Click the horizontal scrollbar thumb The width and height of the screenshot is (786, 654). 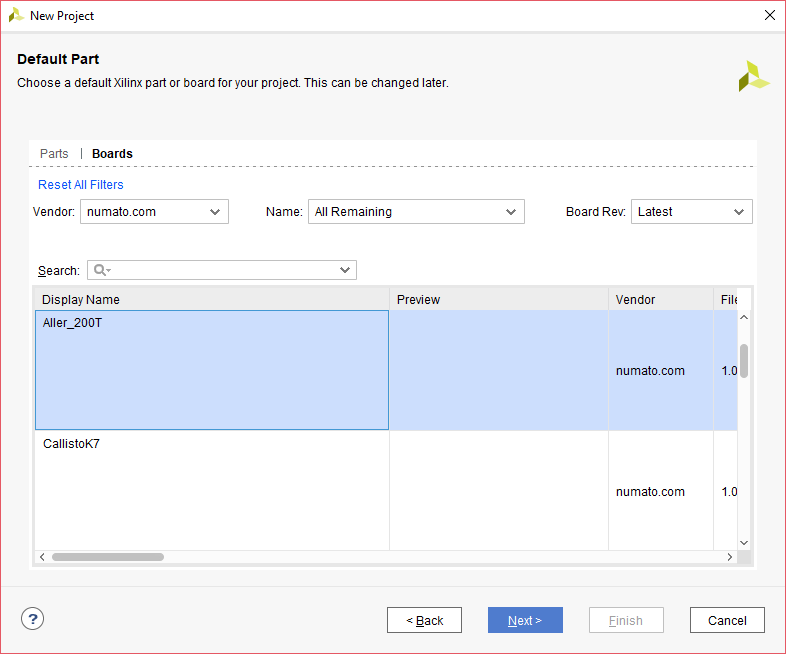click(108, 557)
